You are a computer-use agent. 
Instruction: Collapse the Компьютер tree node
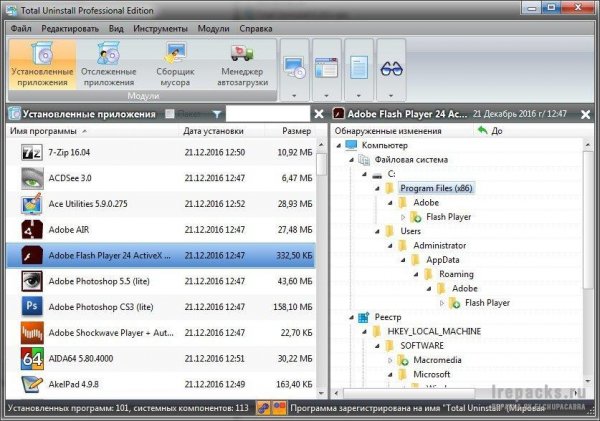point(339,145)
